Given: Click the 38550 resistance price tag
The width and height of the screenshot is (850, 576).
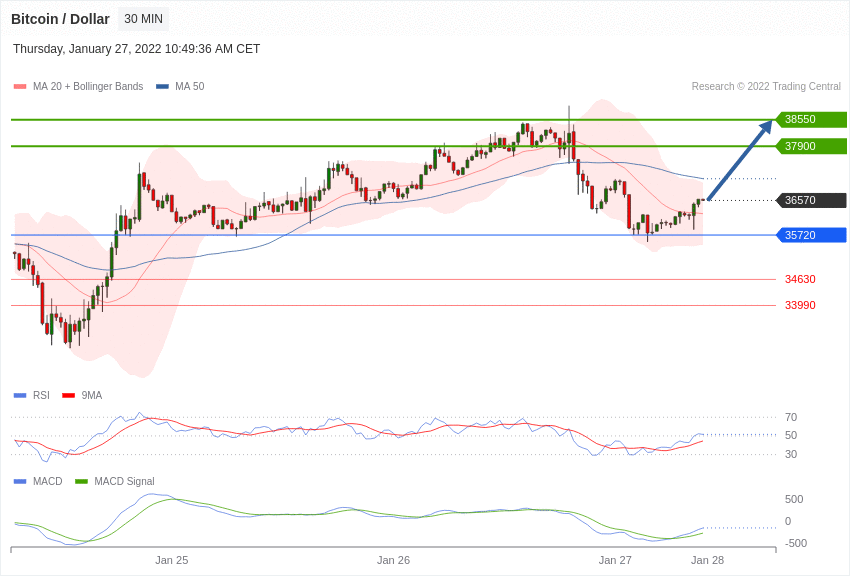Looking at the screenshot, I should (x=812, y=119).
